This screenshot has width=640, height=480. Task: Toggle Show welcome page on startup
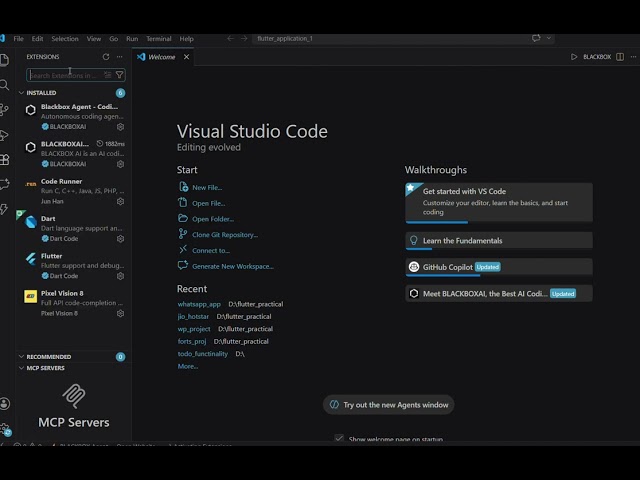[x=339, y=438]
